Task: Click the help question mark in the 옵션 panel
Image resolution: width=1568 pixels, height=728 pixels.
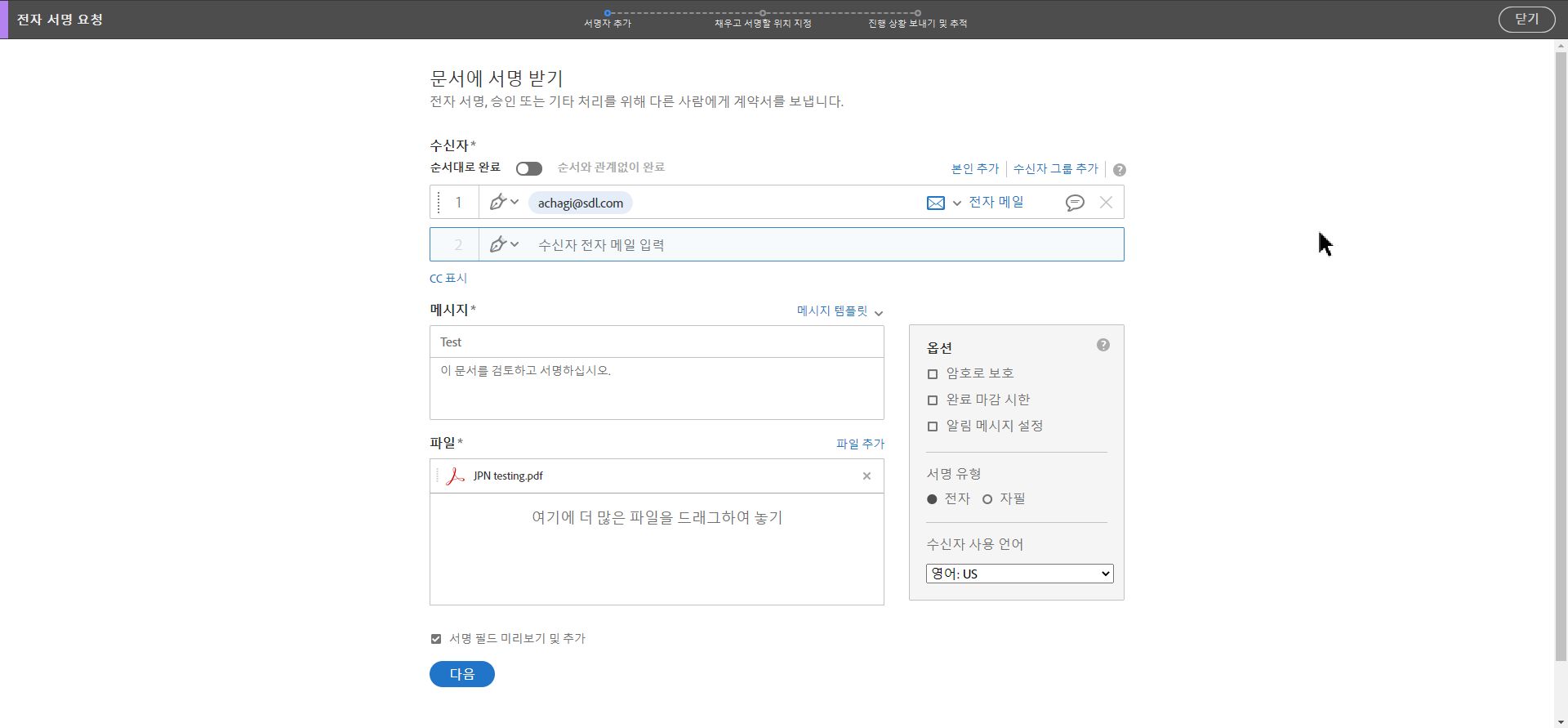Action: 1103,345
